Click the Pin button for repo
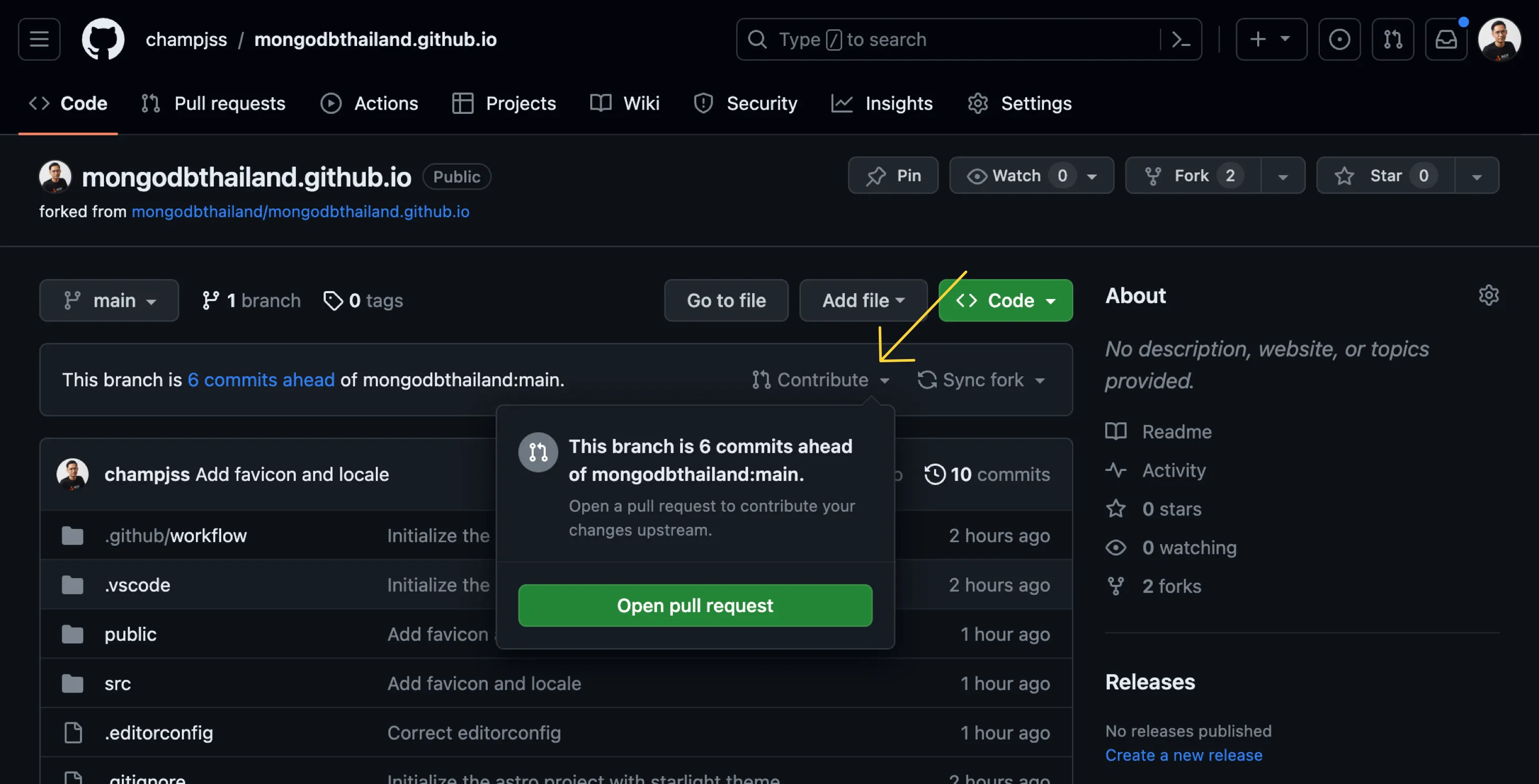 coord(892,174)
